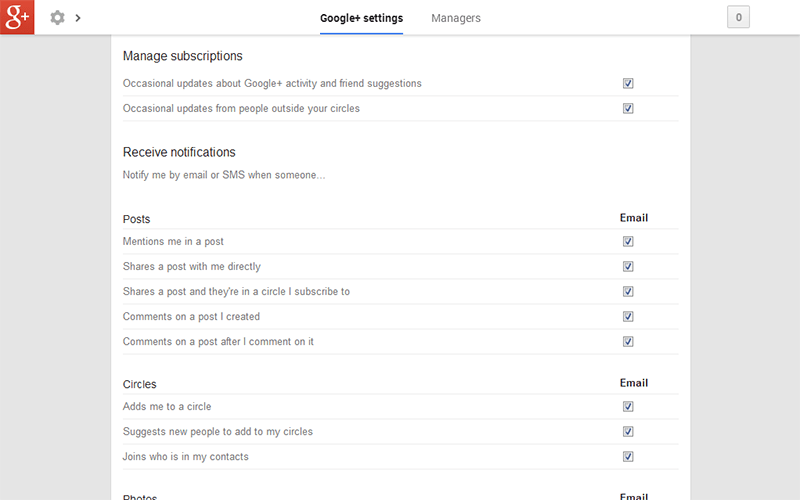Select the Manage subscriptions heading
800x500 pixels.
click(x=183, y=56)
